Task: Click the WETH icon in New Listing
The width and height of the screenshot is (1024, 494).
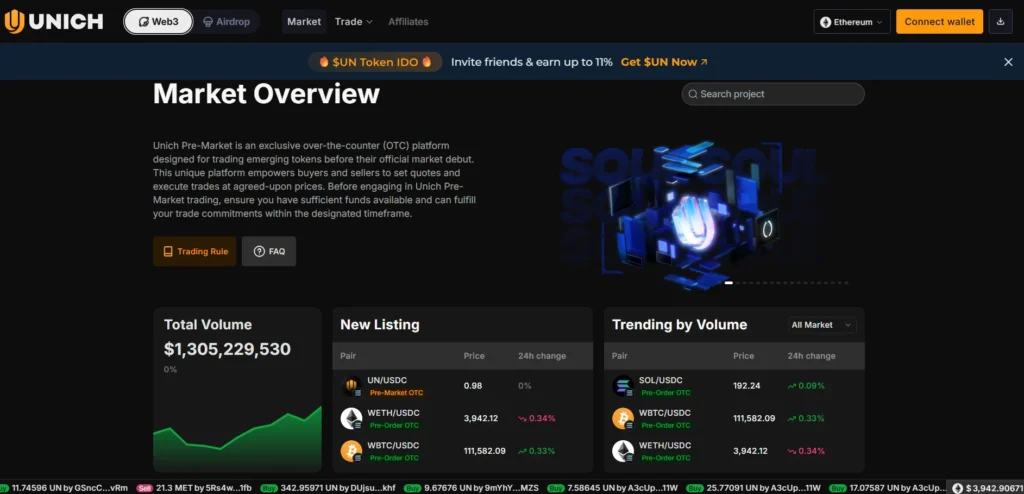Action: [351, 418]
